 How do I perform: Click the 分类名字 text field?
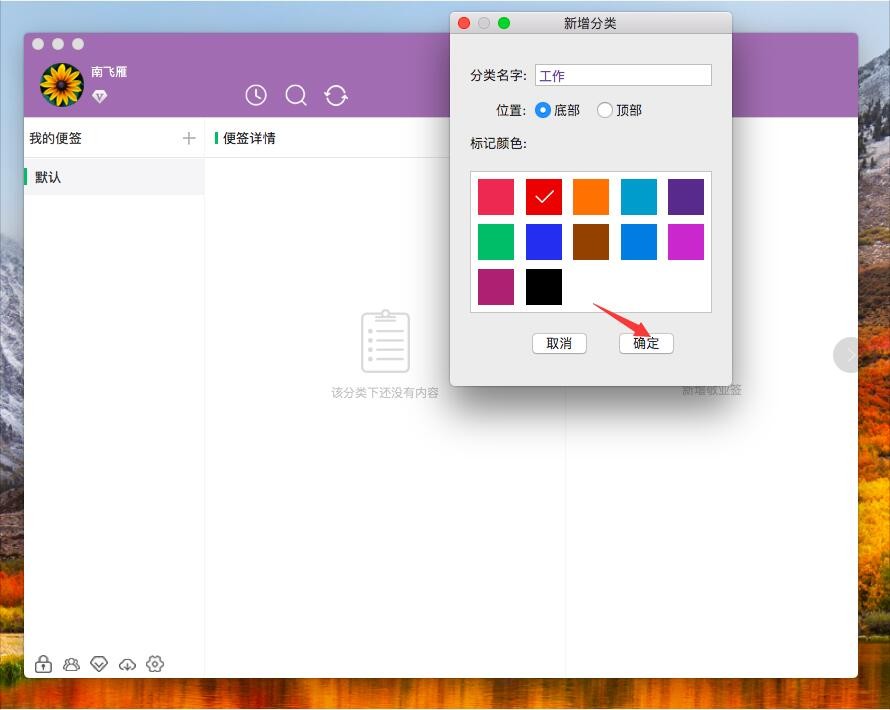623,75
